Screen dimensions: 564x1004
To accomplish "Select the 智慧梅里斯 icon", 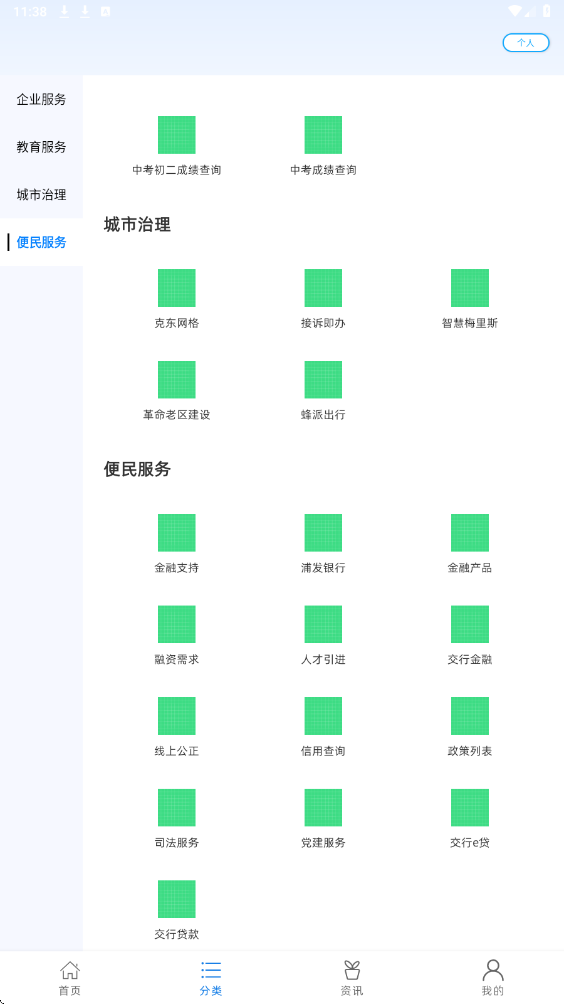I will point(470,288).
